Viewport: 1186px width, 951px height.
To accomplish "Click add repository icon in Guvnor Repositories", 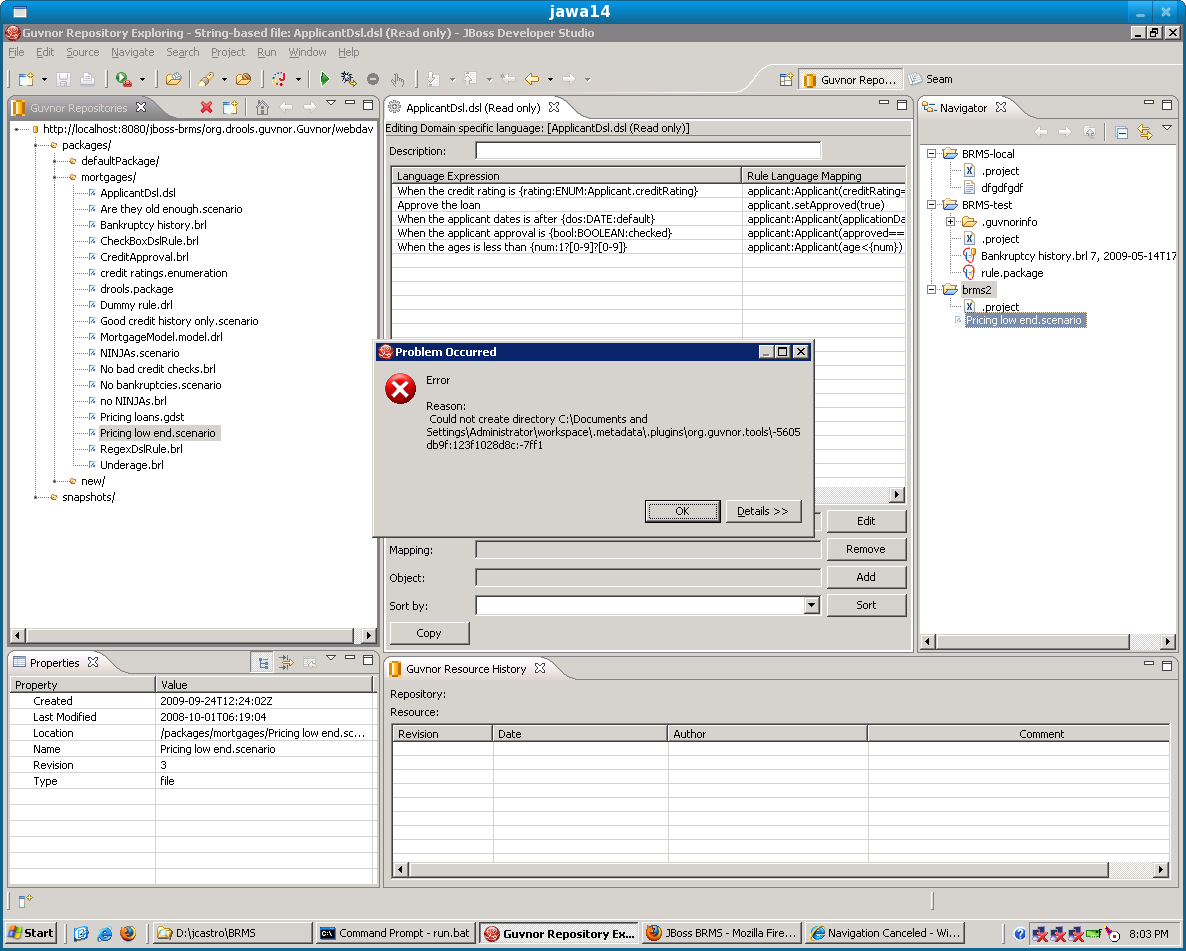I will point(230,107).
